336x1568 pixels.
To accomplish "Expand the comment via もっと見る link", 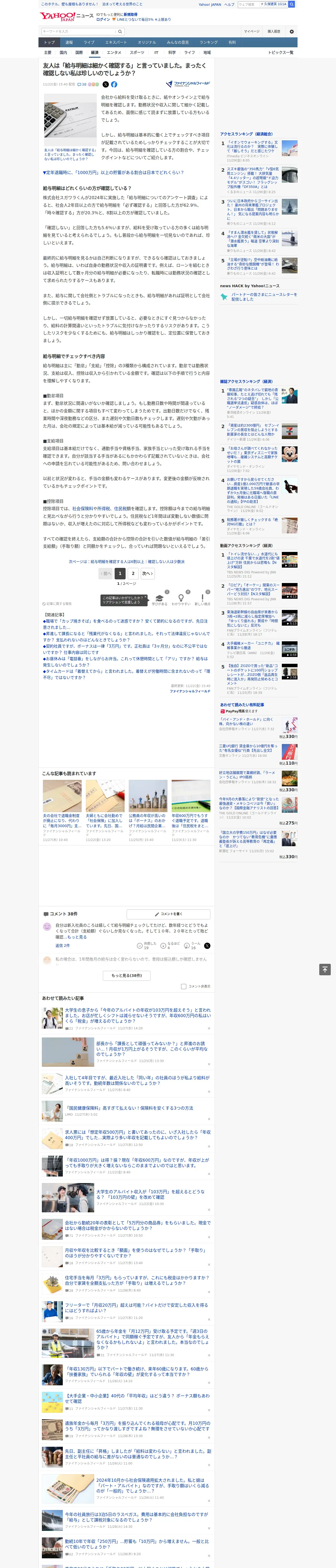I will click(x=77, y=937).
